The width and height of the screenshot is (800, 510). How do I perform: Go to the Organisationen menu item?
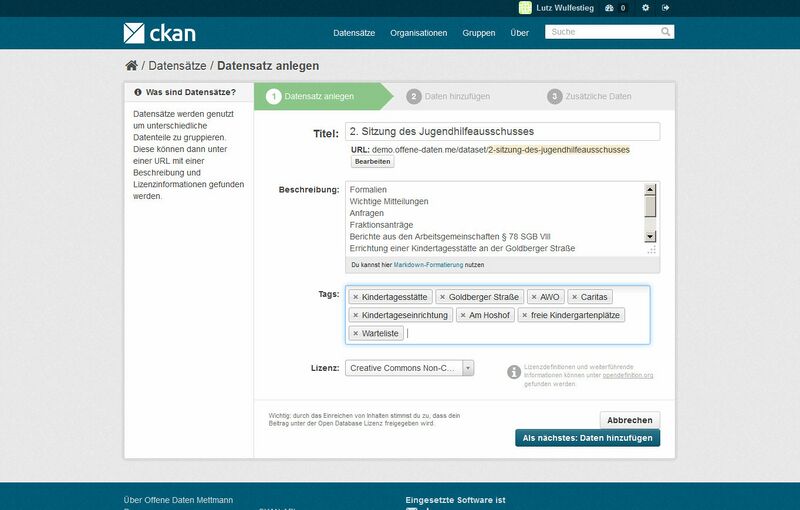(x=418, y=33)
